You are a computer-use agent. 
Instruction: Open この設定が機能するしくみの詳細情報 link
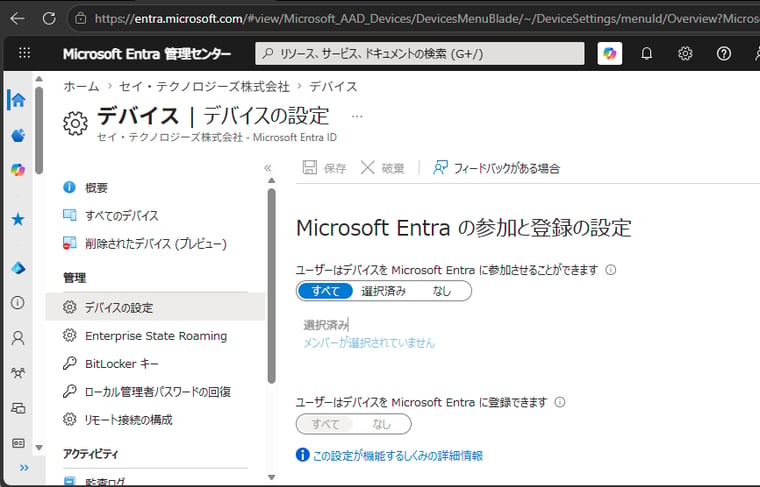pos(397,456)
